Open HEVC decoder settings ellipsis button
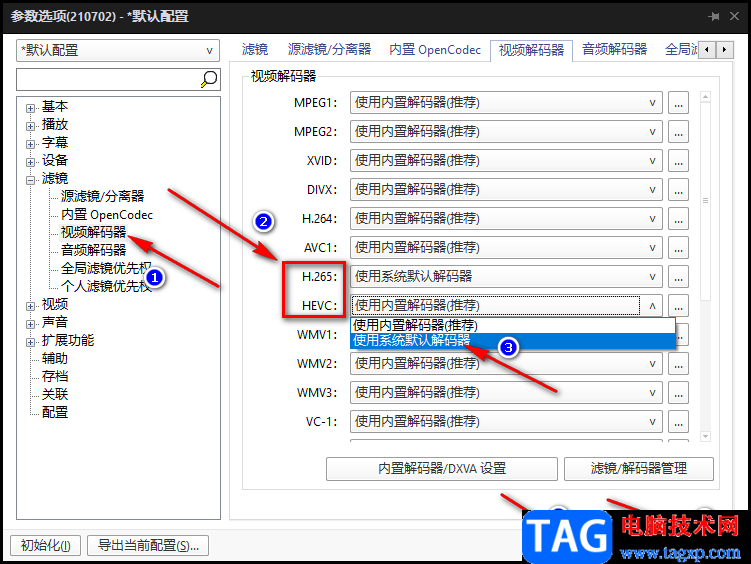751x564 pixels. tap(678, 305)
